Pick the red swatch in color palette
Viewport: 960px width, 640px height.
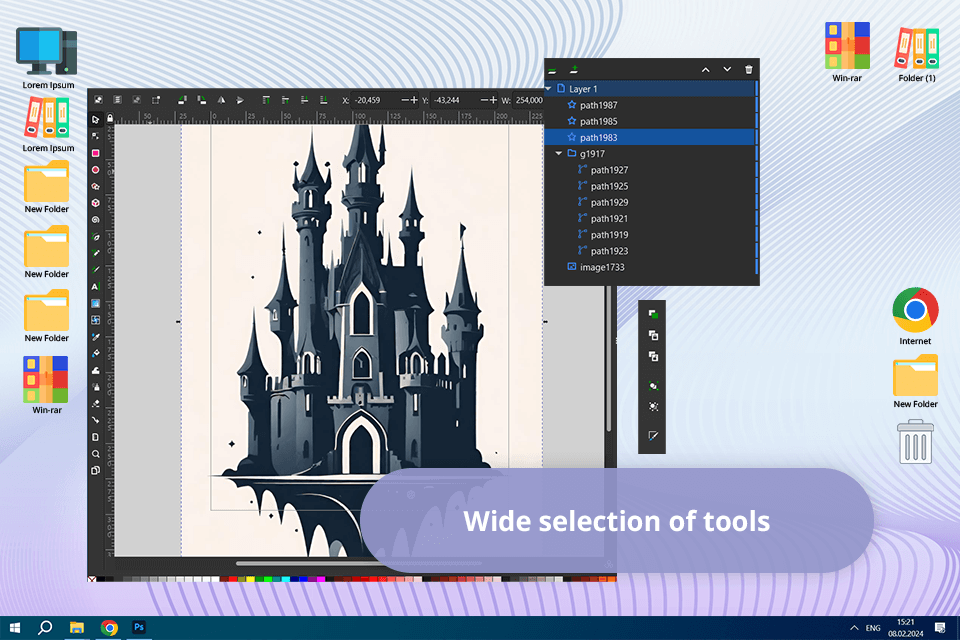pyautogui.click(x=233, y=579)
